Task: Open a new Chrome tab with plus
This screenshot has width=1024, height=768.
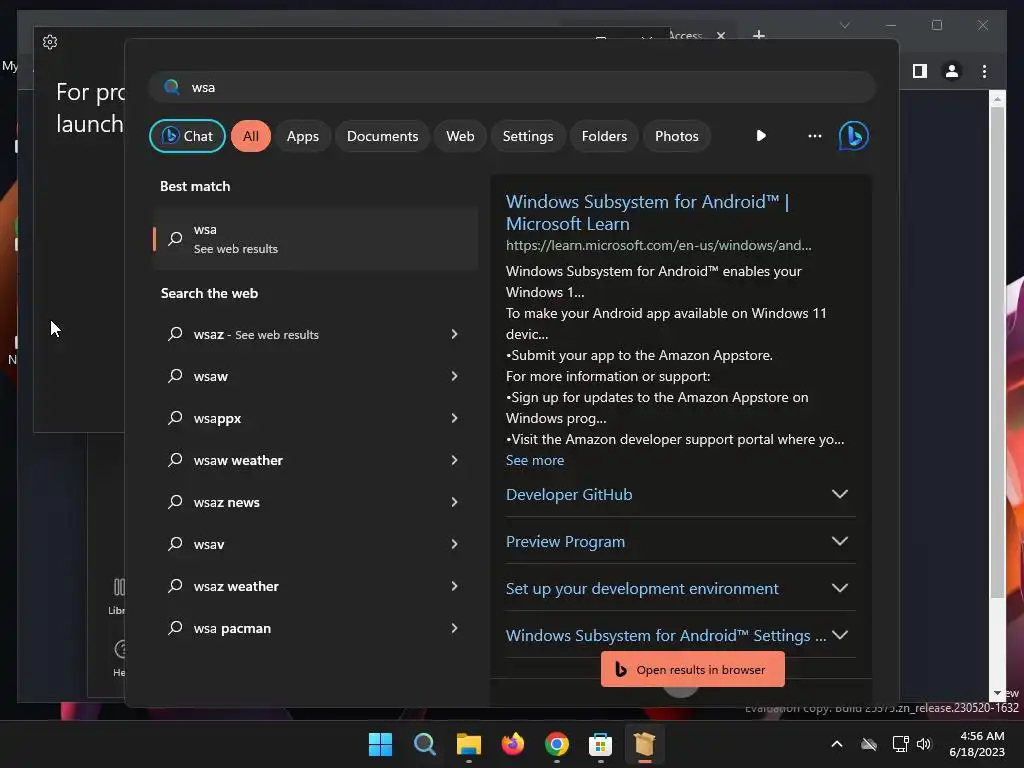Action: (x=758, y=35)
